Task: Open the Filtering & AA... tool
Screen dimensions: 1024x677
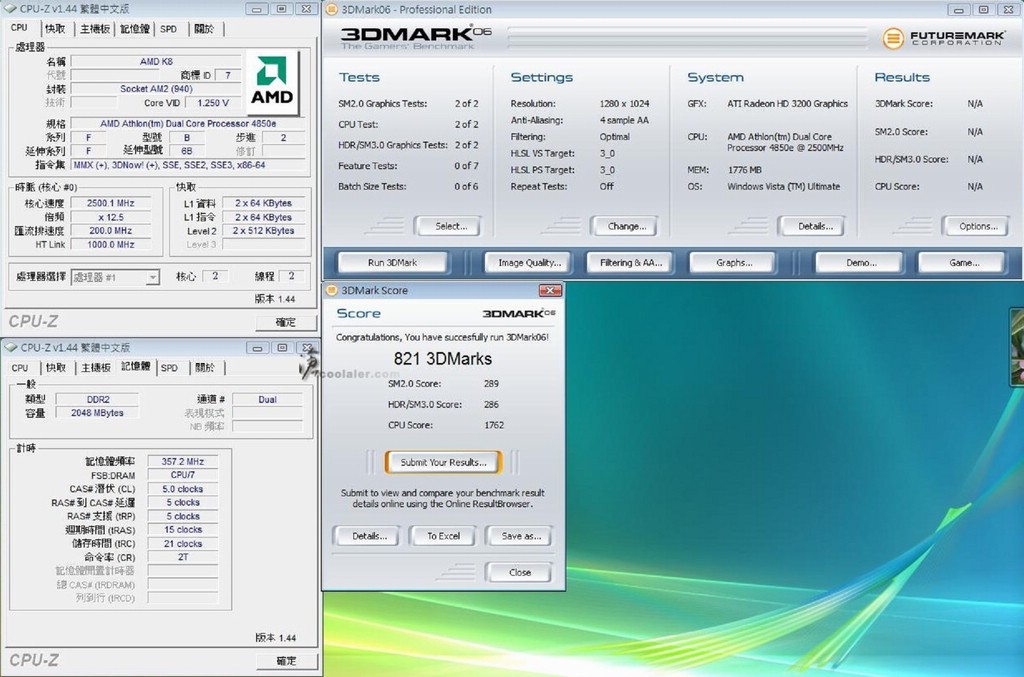Action: [x=631, y=262]
